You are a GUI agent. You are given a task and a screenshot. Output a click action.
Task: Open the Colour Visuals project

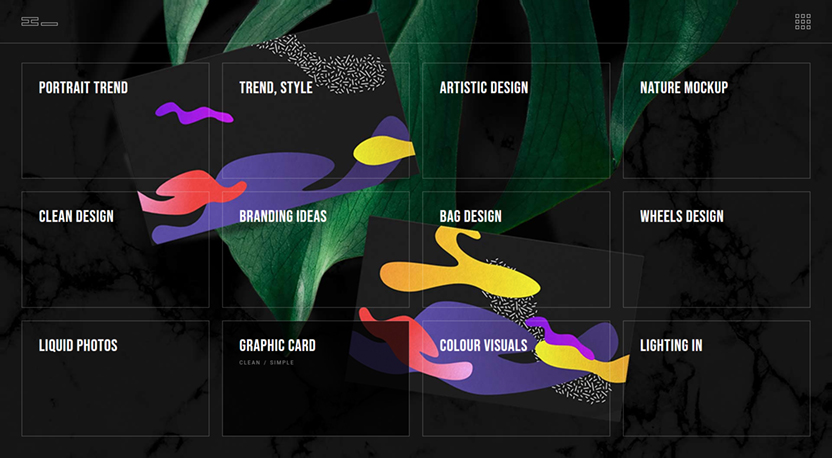516,378
